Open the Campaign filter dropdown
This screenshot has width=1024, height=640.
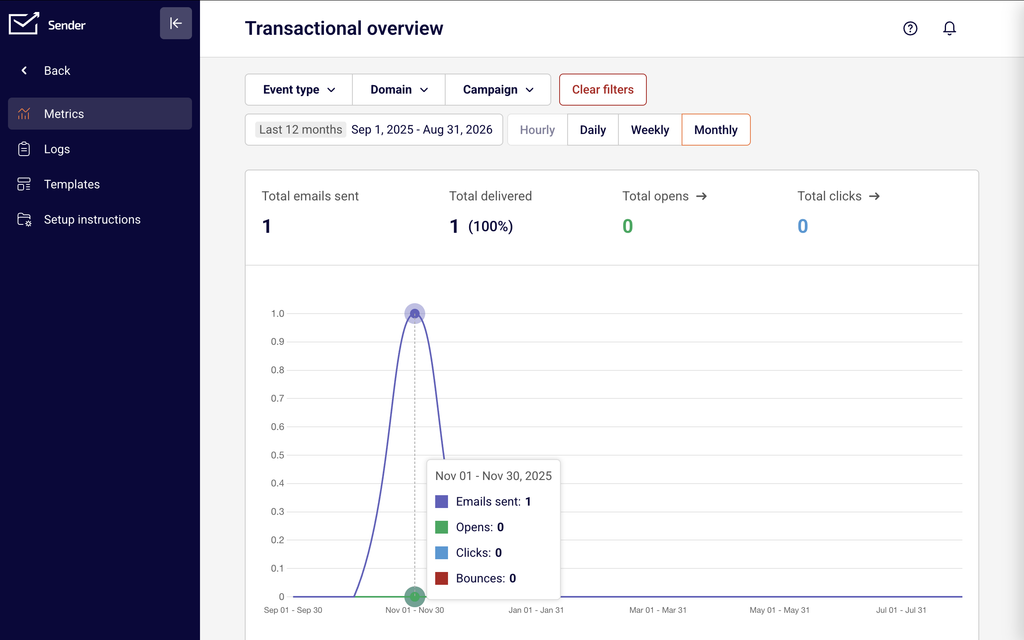tap(498, 89)
